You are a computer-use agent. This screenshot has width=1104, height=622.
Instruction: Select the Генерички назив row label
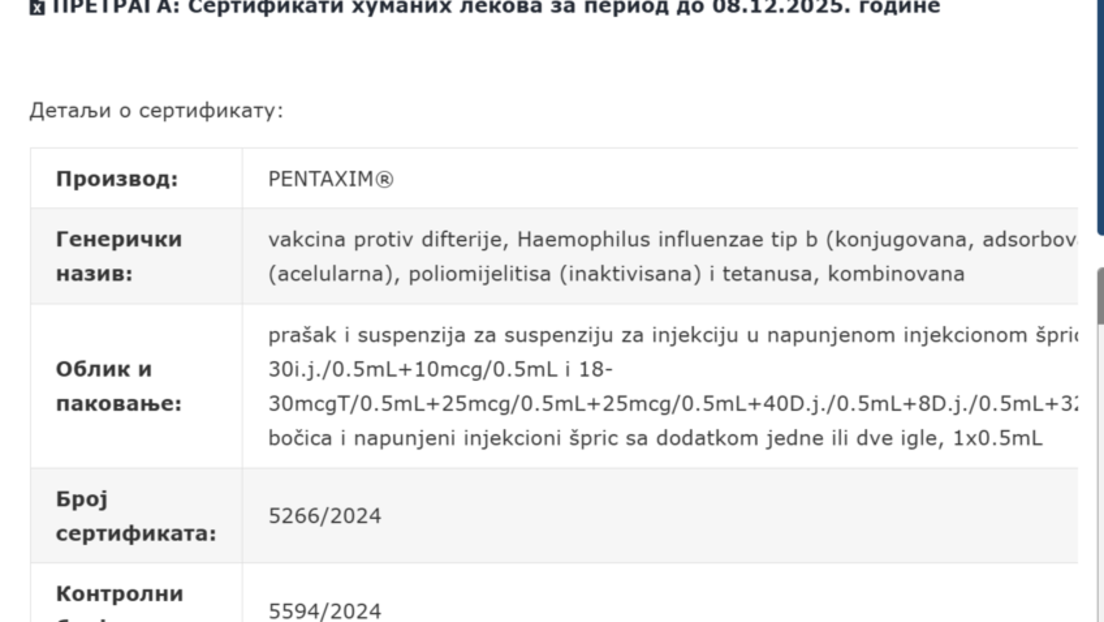click(119, 257)
